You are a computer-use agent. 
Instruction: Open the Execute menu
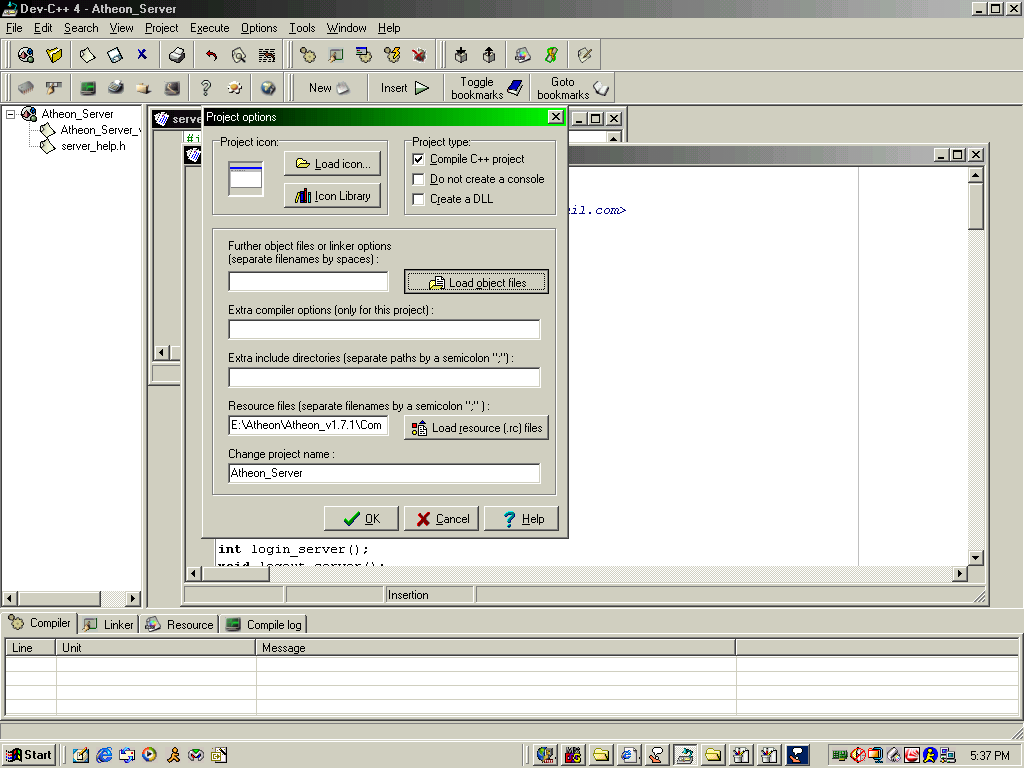[x=209, y=28]
